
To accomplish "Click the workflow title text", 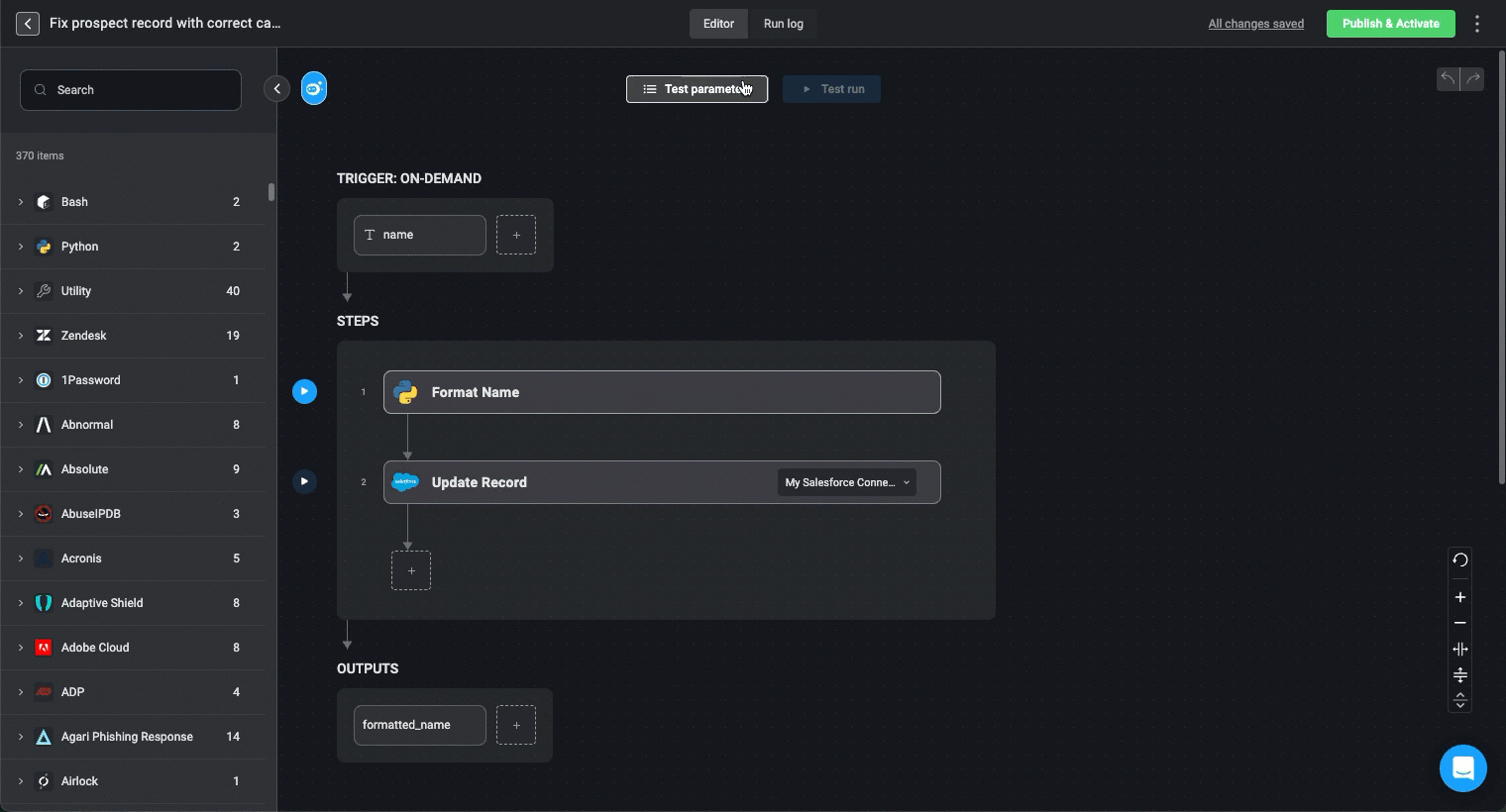I will pyautogui.click(x=165, y=23).
